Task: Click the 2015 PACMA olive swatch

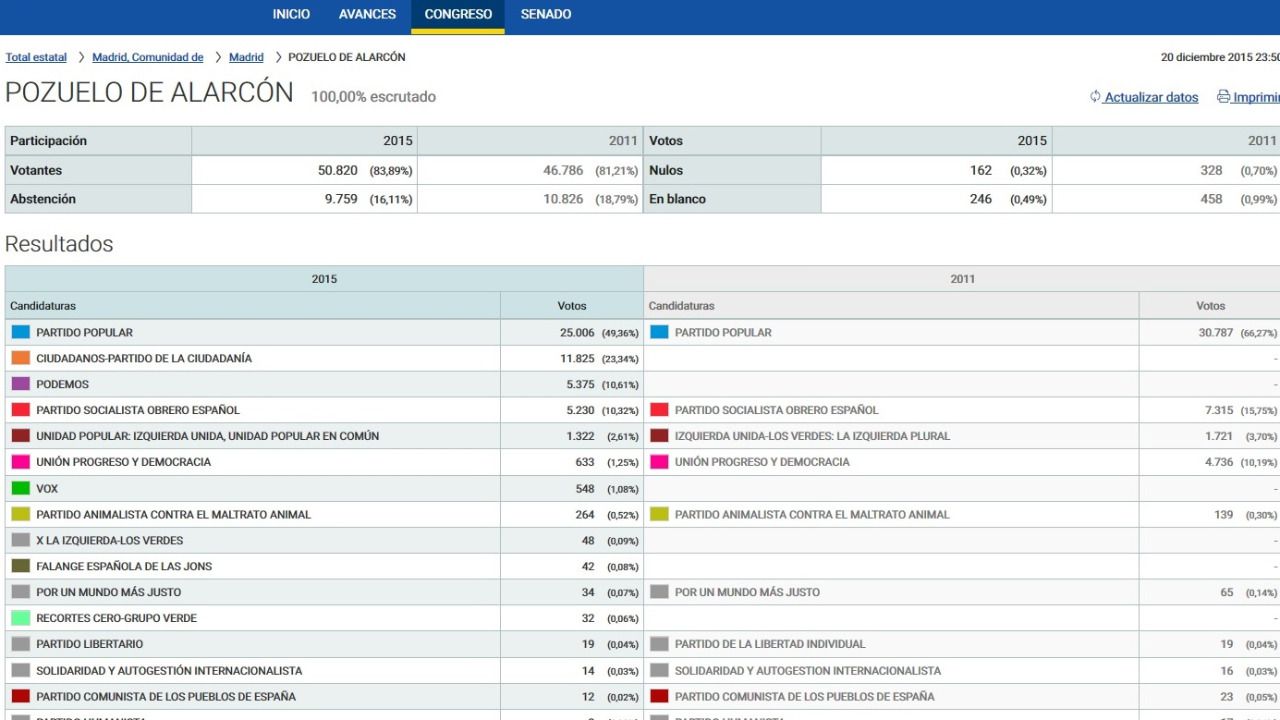Action: pos(20,514)
